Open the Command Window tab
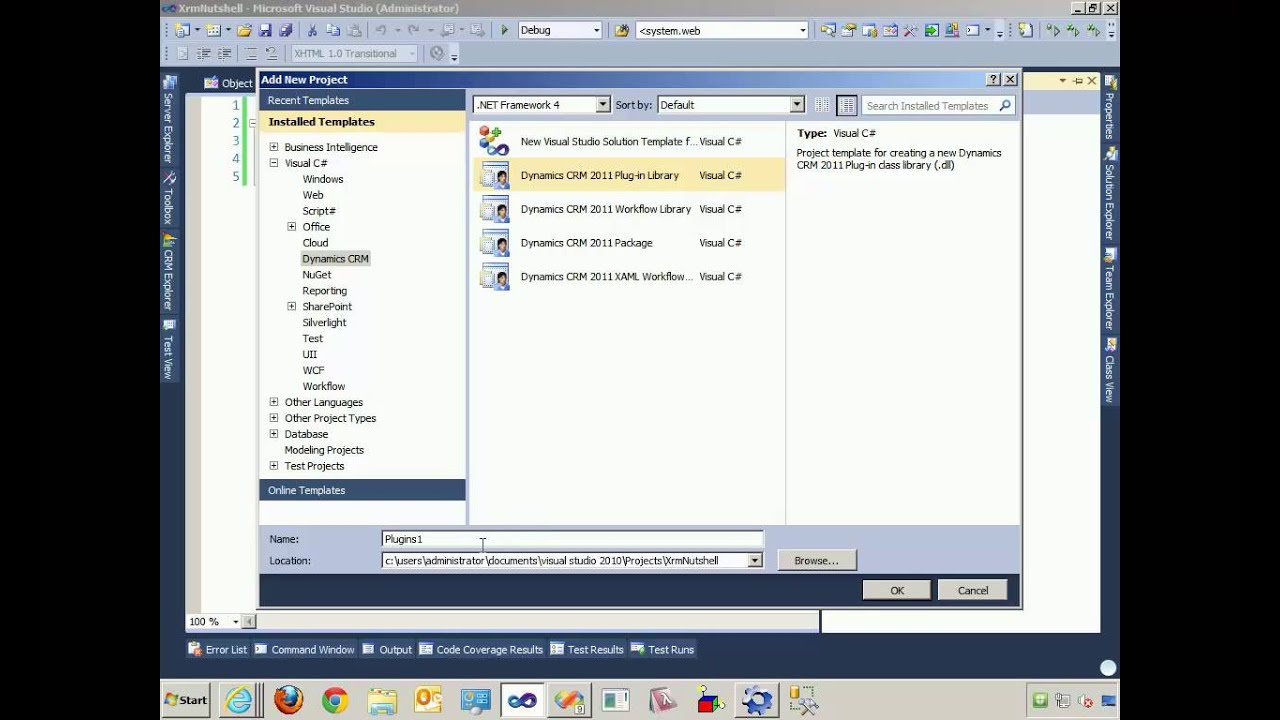The image size is (1280, 720). coord(304,649)
